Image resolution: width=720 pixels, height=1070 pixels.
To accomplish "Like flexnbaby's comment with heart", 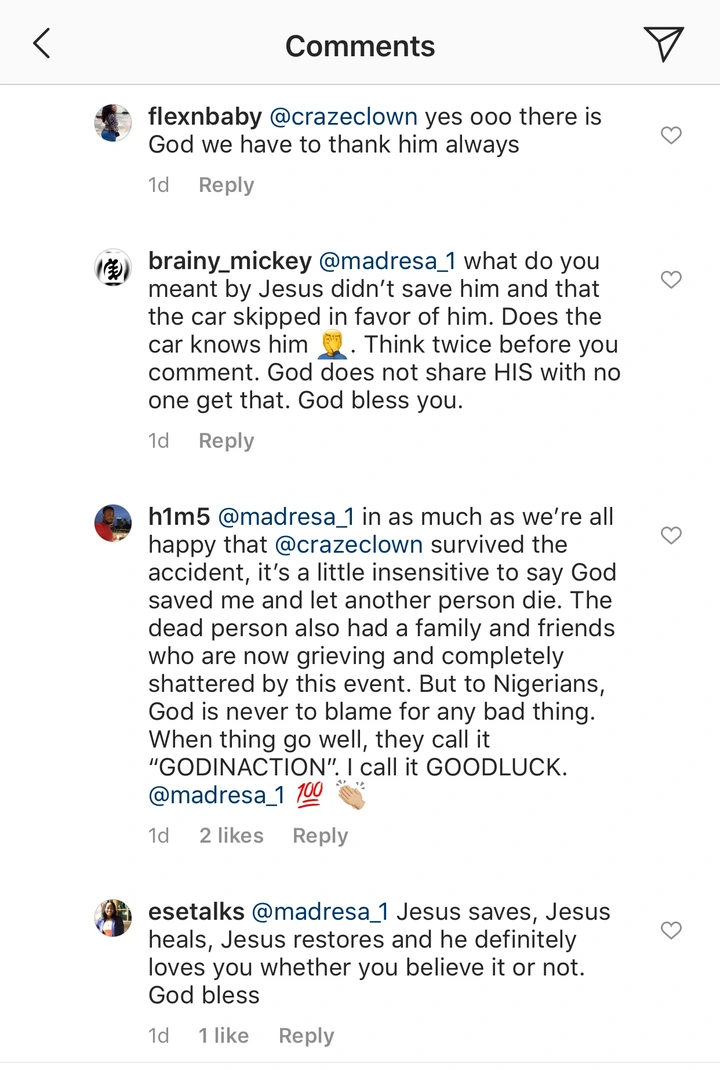I will [672, 135].
